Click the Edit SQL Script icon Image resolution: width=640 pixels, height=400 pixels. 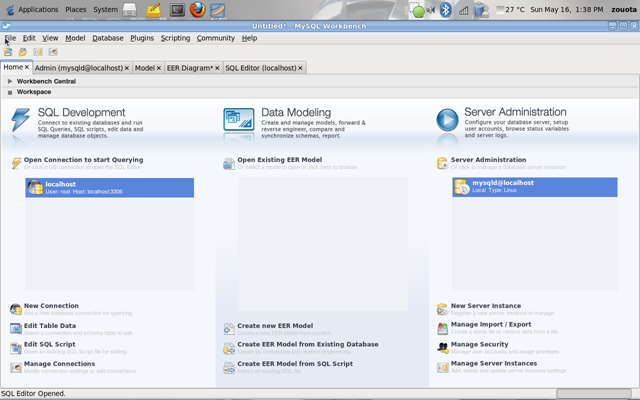tap(16, 348)
